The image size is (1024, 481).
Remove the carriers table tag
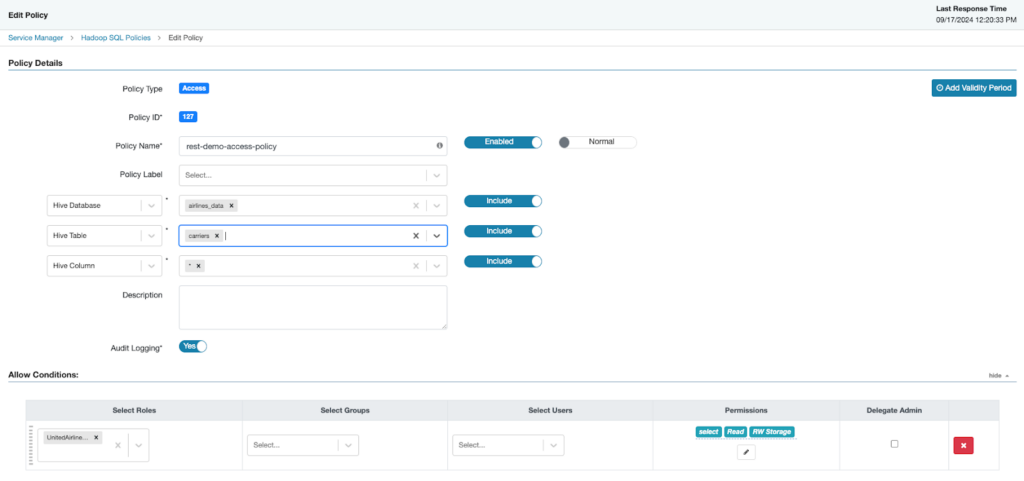[217, 236]
